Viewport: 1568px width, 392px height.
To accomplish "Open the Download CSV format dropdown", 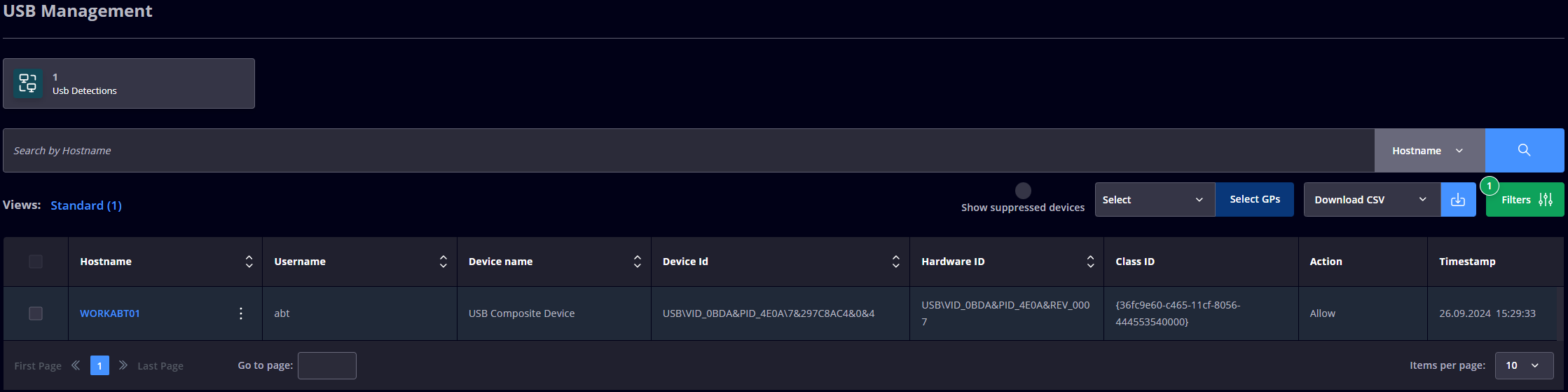I will (1372, 200).
